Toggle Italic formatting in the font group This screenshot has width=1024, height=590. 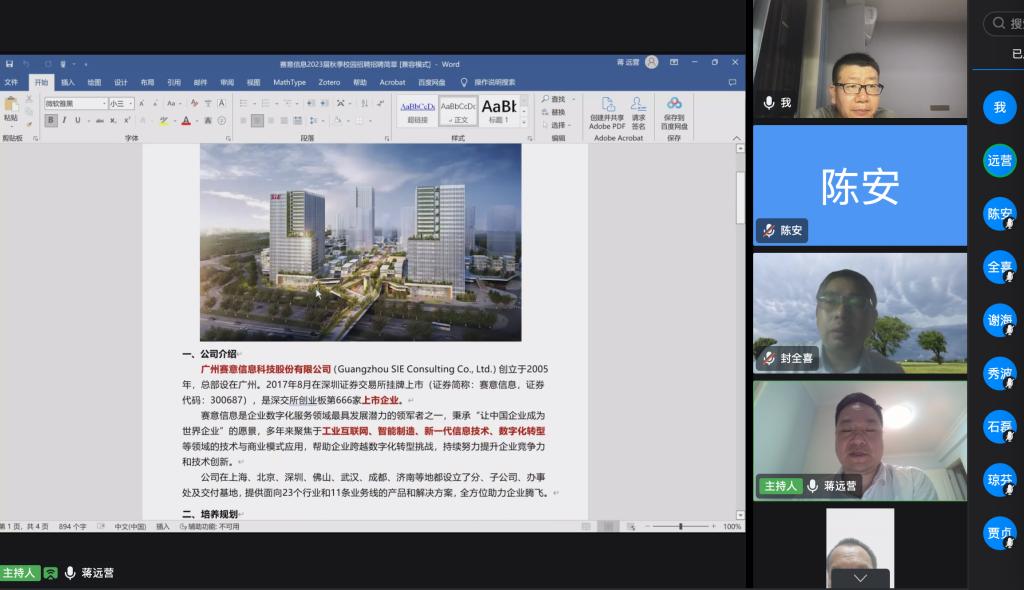click(64, 120)
